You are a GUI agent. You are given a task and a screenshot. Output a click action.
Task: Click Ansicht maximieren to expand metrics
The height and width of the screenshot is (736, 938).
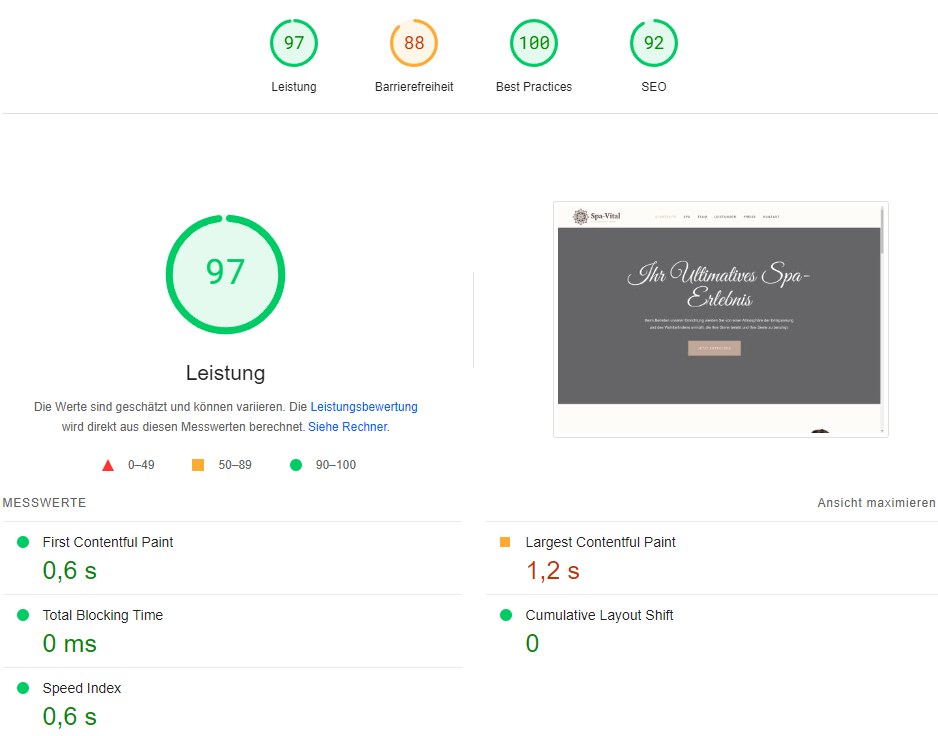coord(876,503)
